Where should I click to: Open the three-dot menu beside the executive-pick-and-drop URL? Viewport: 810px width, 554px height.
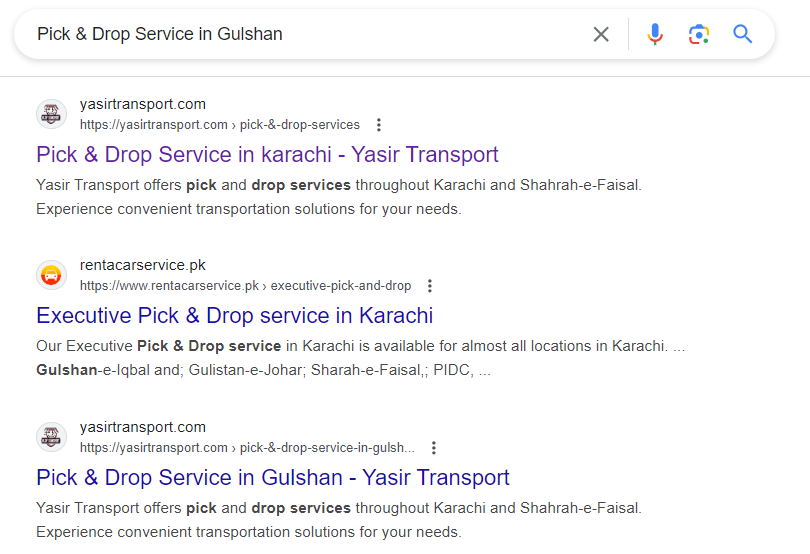coord(430,286)
